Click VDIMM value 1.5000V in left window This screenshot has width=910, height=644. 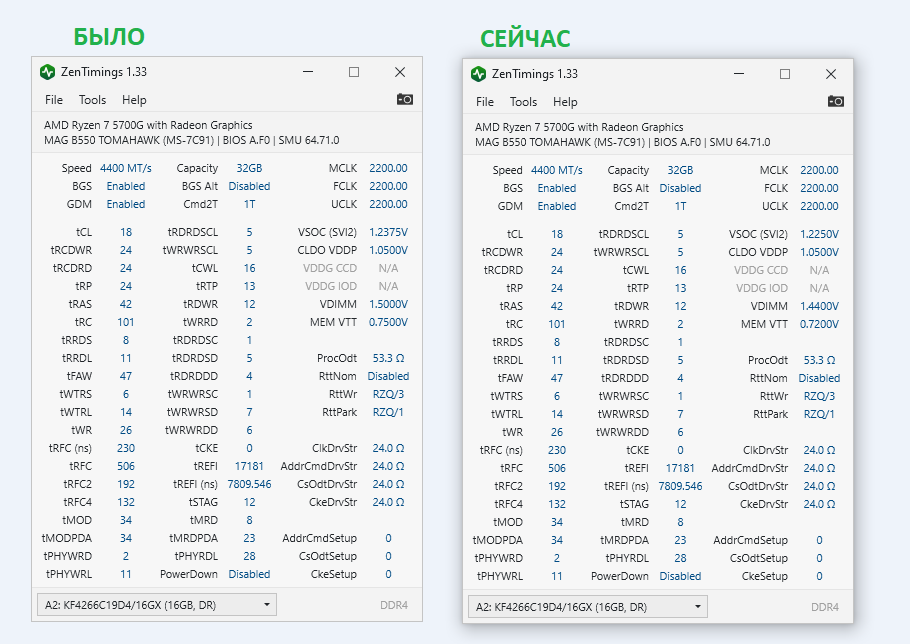388,304
